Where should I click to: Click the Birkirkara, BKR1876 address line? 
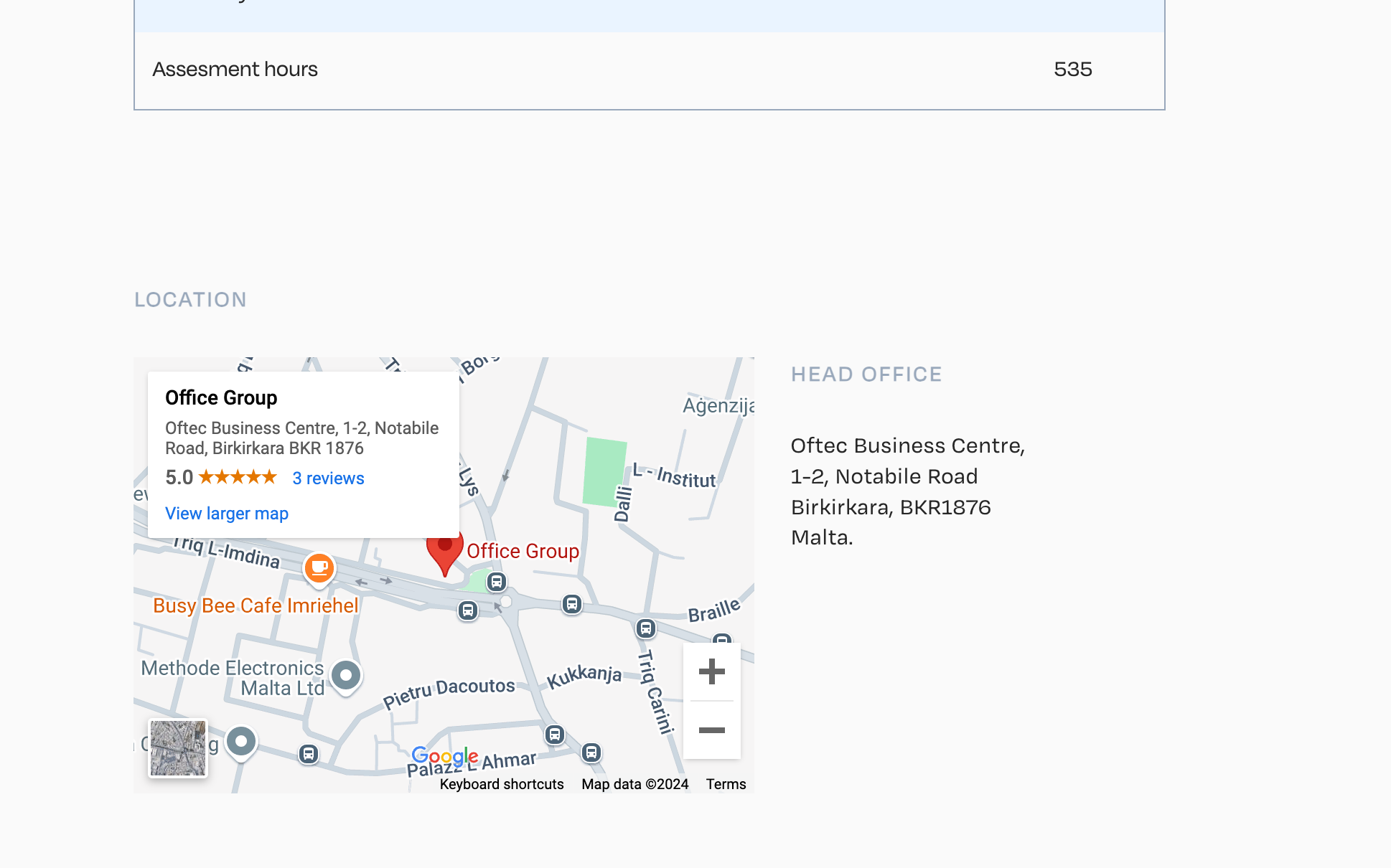pos(891,507)
